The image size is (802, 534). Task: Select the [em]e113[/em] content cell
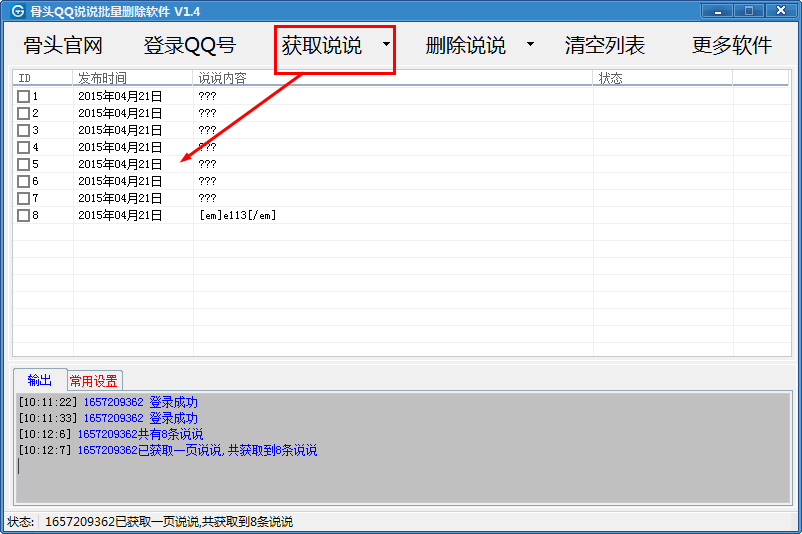pyautogui.click(x=238, y=215)
